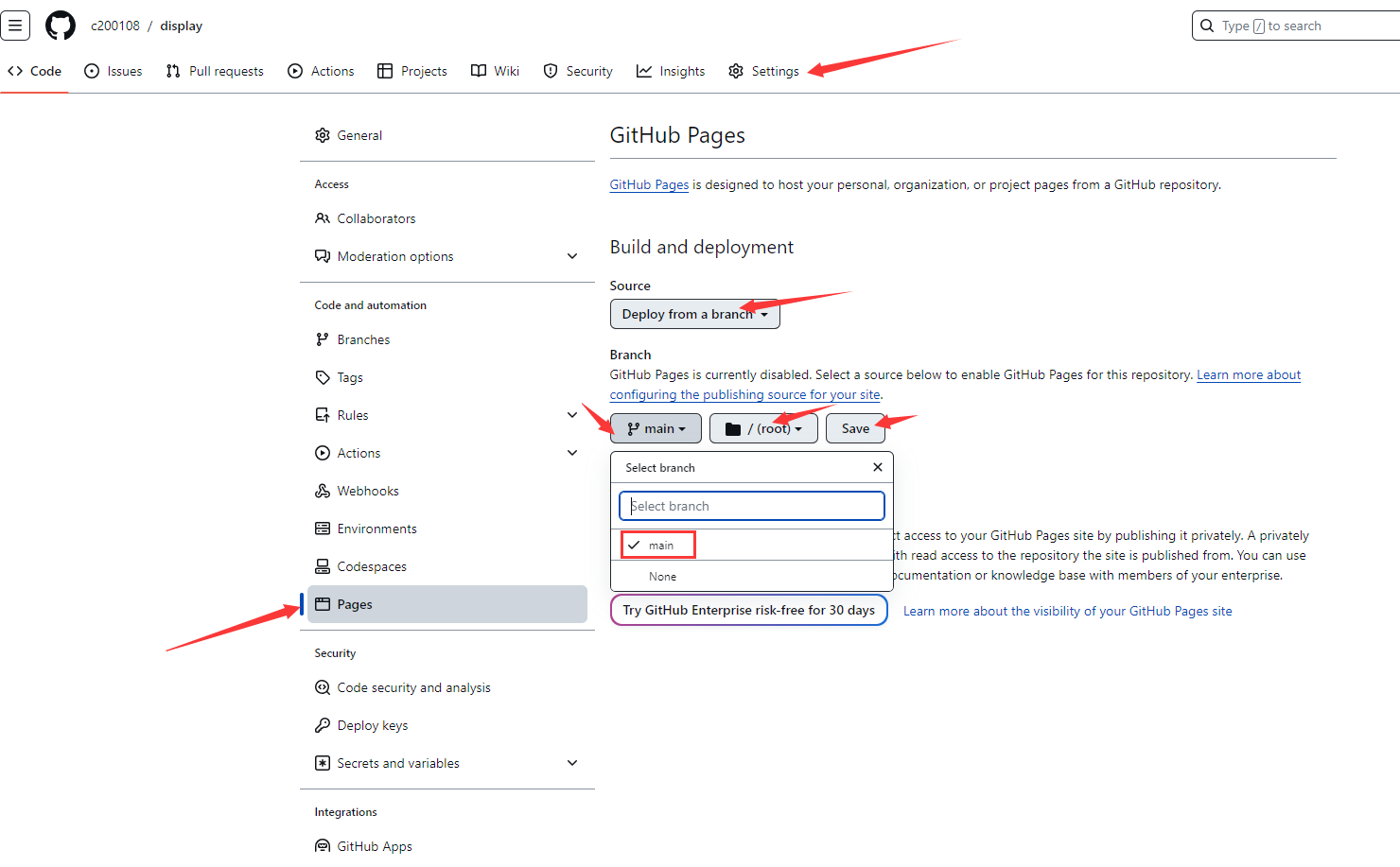Open the hamburger navigation menu
Screen dimensions: 1400x867
point(15,26)
